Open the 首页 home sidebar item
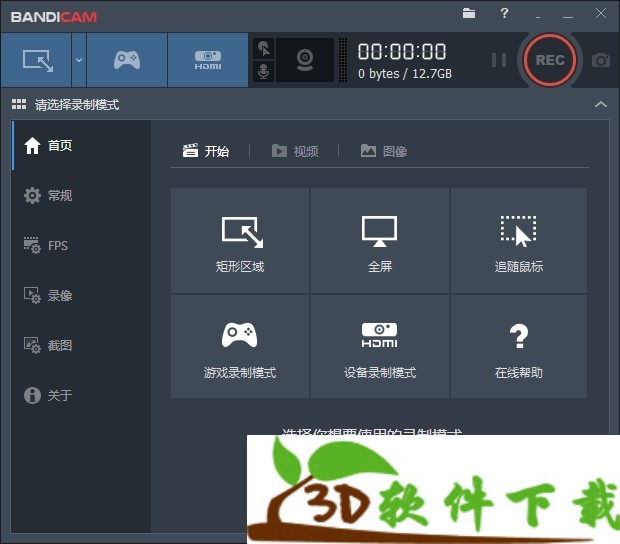The height and width of the screenshot is (544, 620). click(81, 145)
